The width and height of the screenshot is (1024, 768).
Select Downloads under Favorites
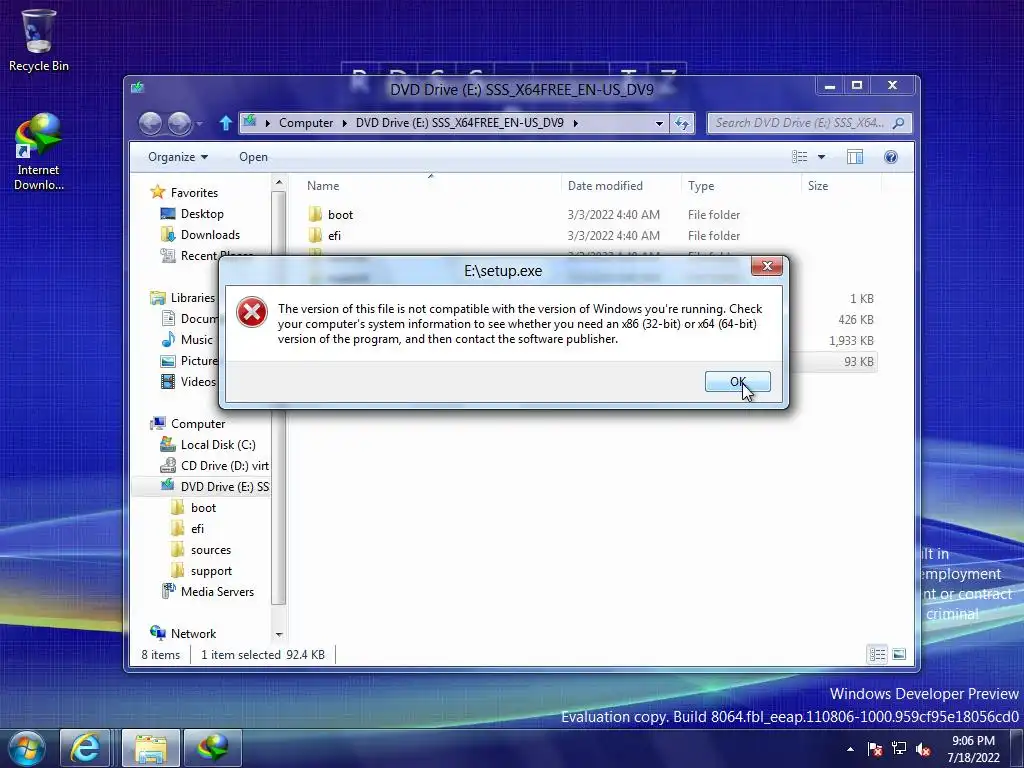210,234
